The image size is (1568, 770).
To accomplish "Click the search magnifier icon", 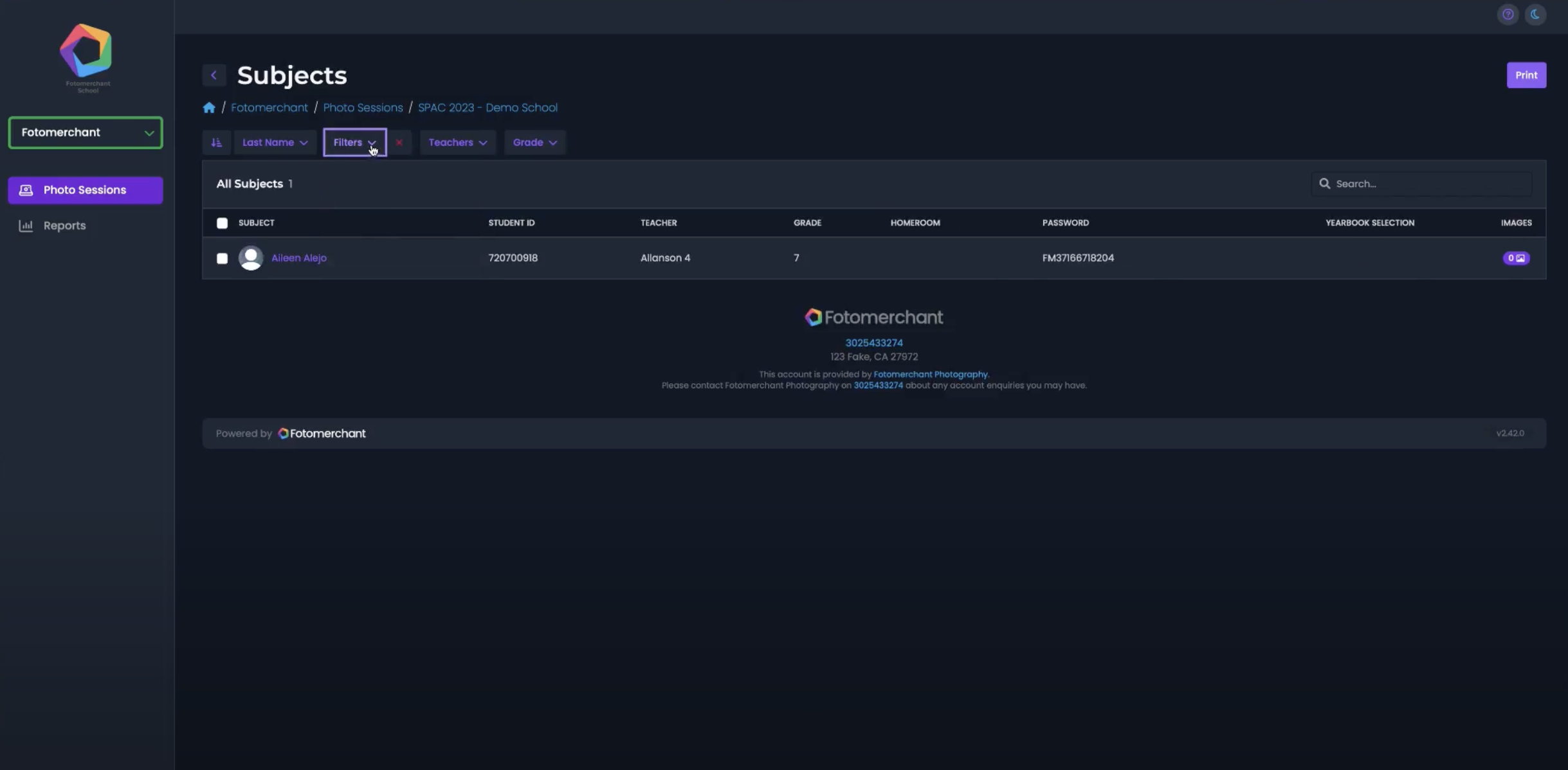I will coord(1324,184).
